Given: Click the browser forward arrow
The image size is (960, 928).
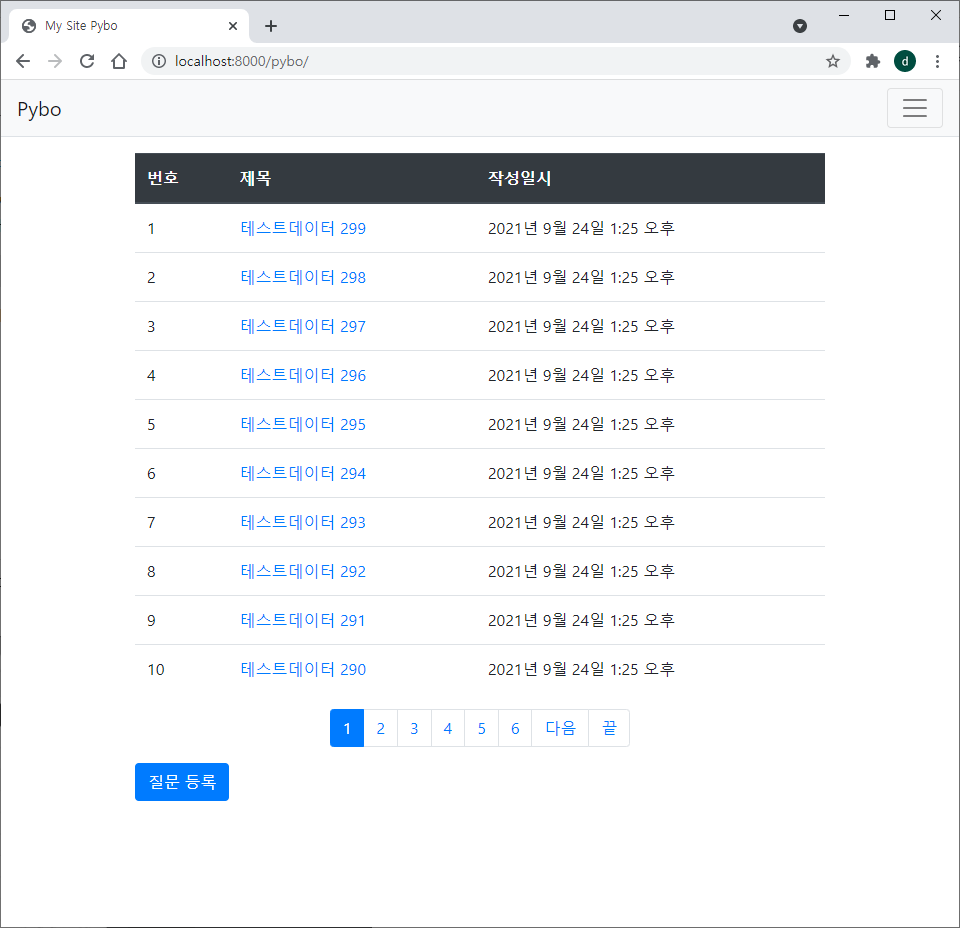Looking at the screenshot, I should 55,61.
